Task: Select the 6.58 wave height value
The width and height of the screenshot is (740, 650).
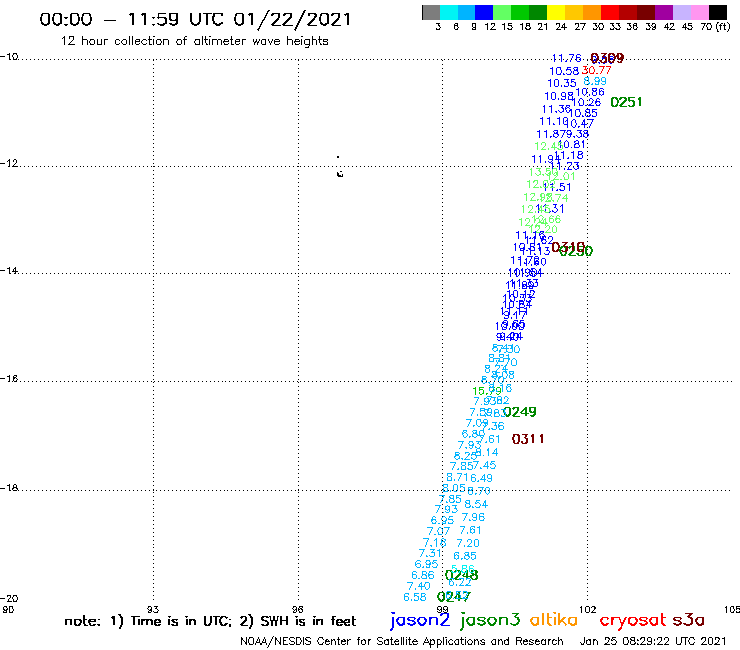Action: pyautogui.click(x=415, y=597)
